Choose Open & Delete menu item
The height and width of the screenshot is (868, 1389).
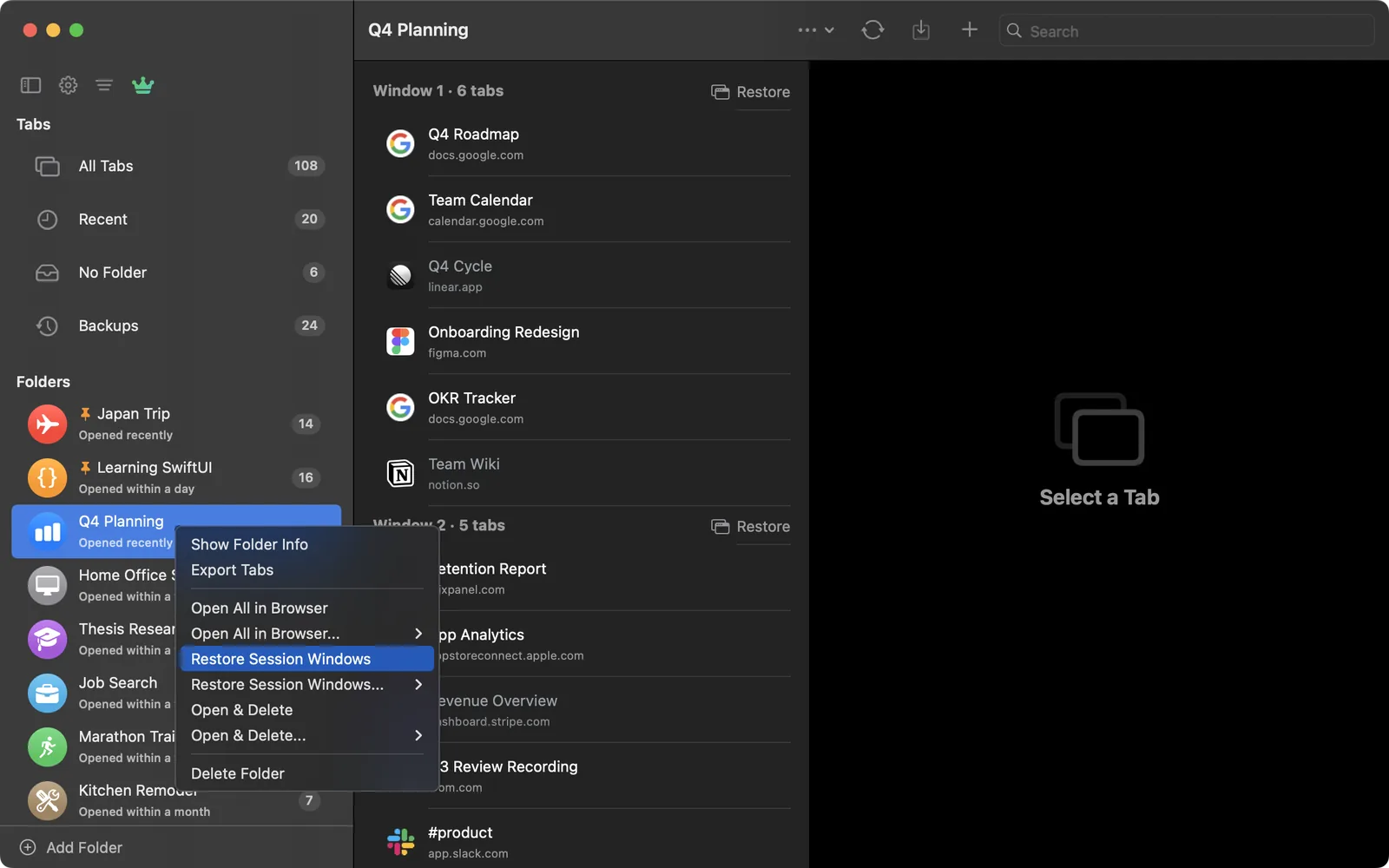click(x=306, y=710)
